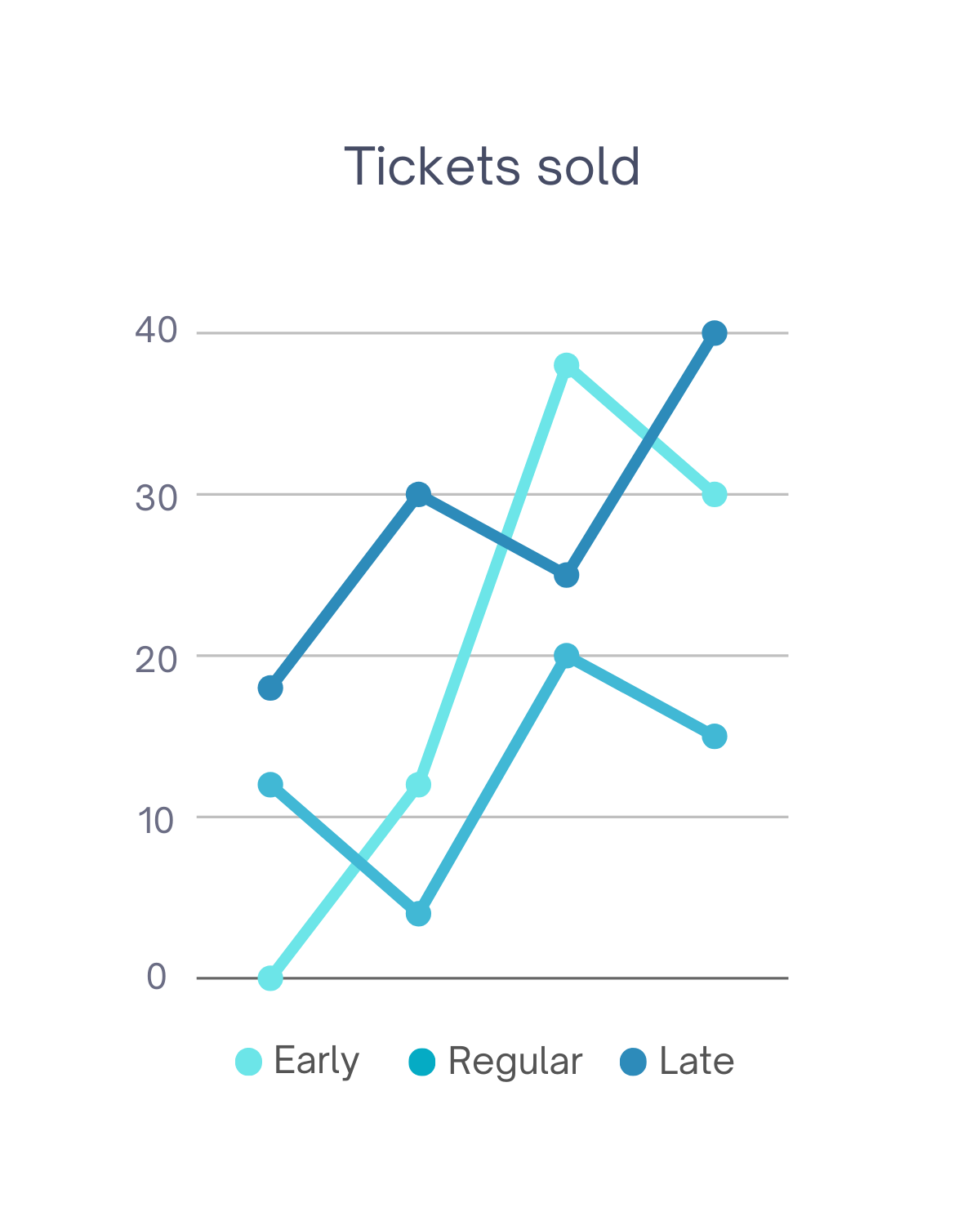Select the Regular series last point at 15
The width and height of the screenshot is (980, 1225).
tap(715, 737)
